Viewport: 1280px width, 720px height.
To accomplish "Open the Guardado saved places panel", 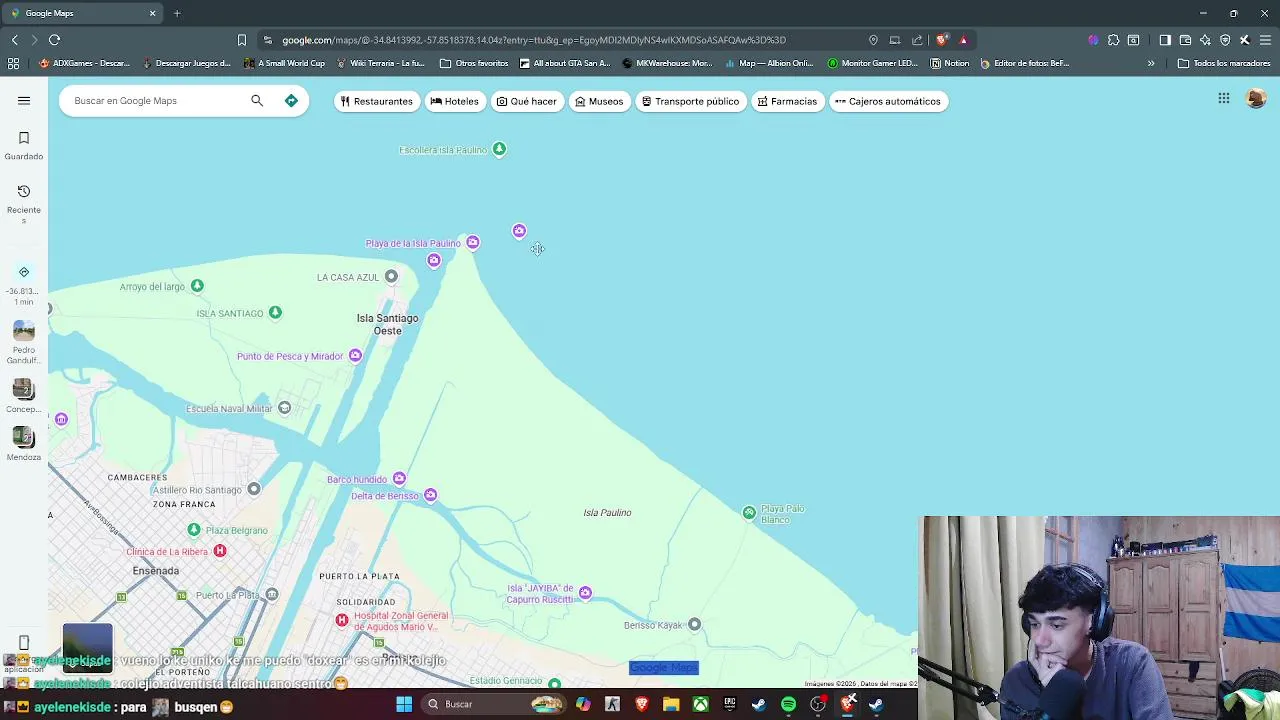I will click(24, 145).
